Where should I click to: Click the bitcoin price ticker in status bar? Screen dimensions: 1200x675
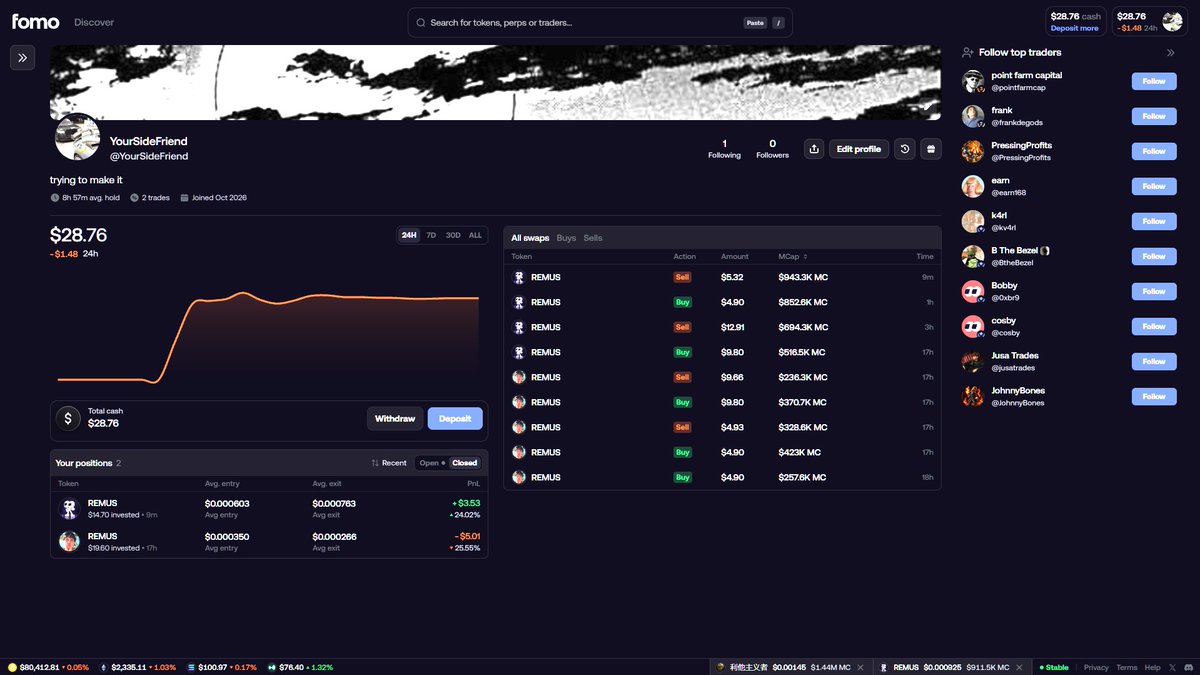coord(48,667)
